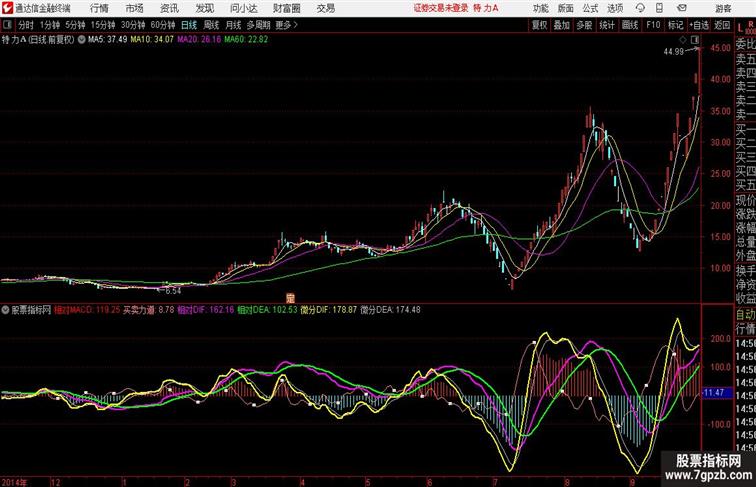Click the 股票指标网 indicator name label
Image resolution: width=756 pixels, height=487 pixels.
31,310
